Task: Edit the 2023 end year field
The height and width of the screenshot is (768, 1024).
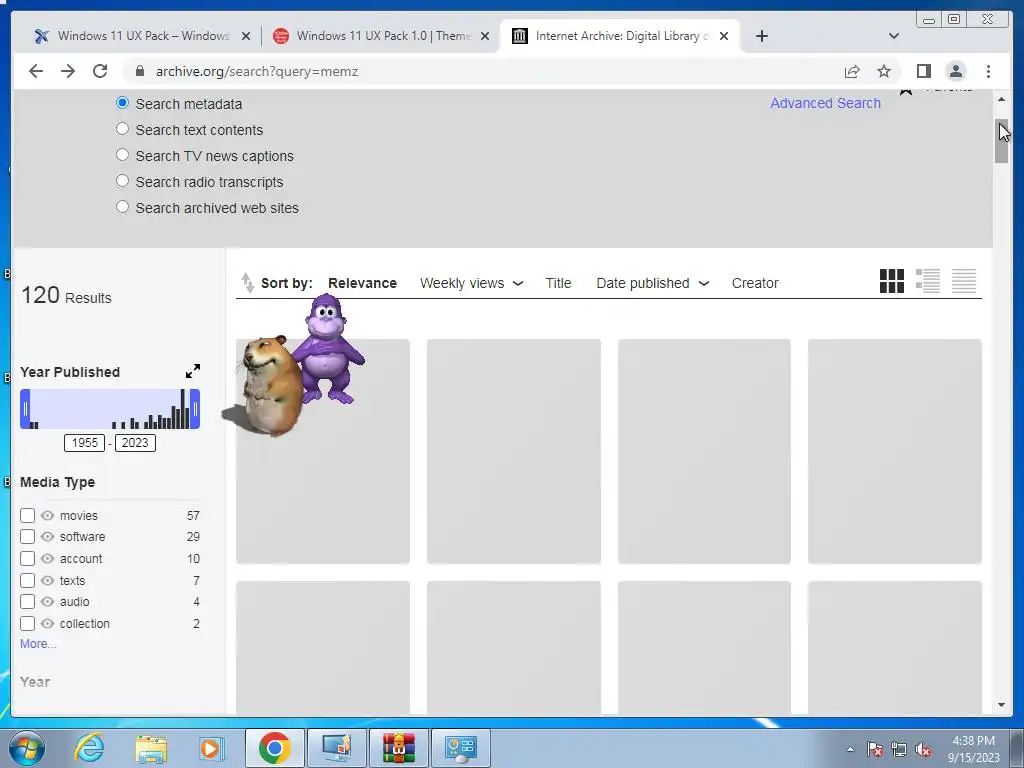Action: coord(135,443)
